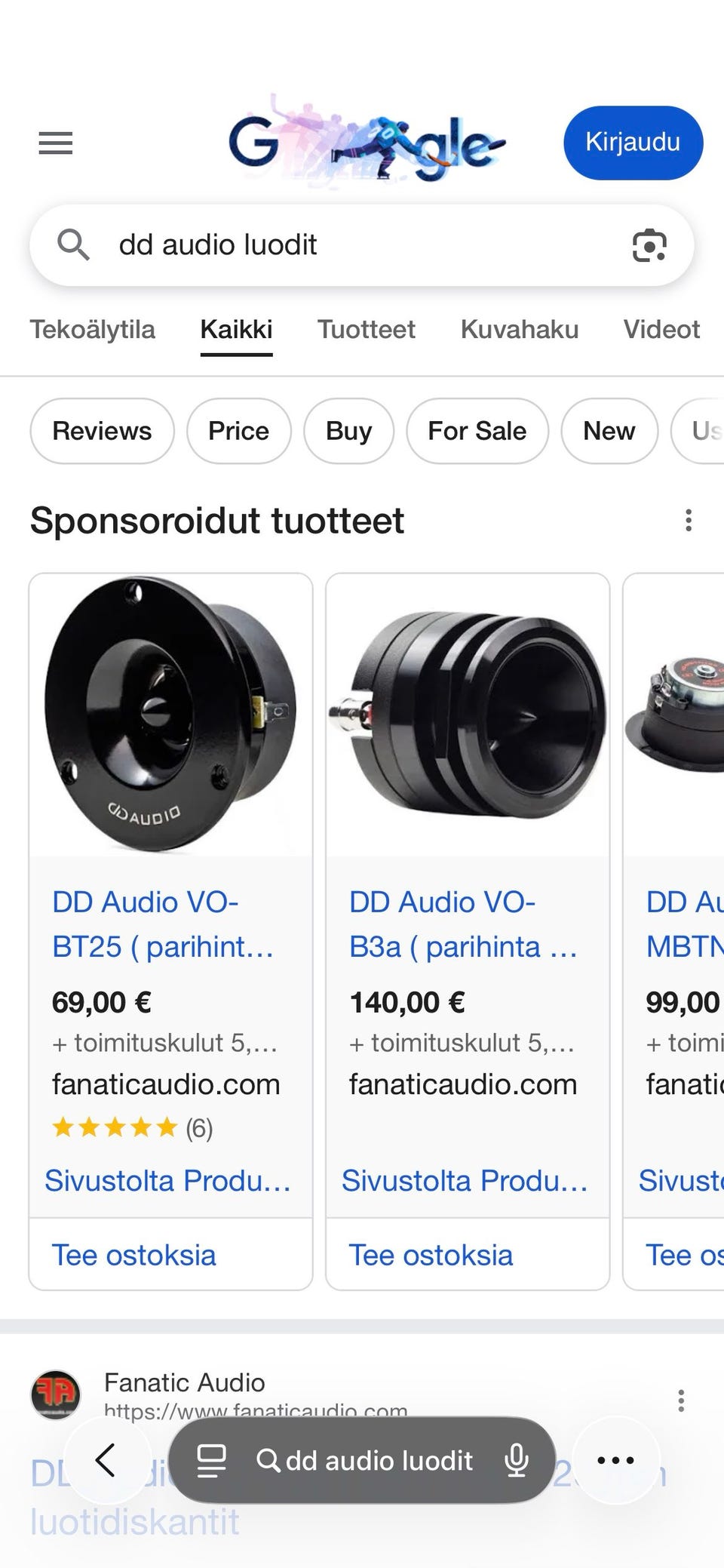Click Tee ostoksia under VO-B3a product
The height and width of the screenshot is (1568, 724).
click(x=431, y=1255)
